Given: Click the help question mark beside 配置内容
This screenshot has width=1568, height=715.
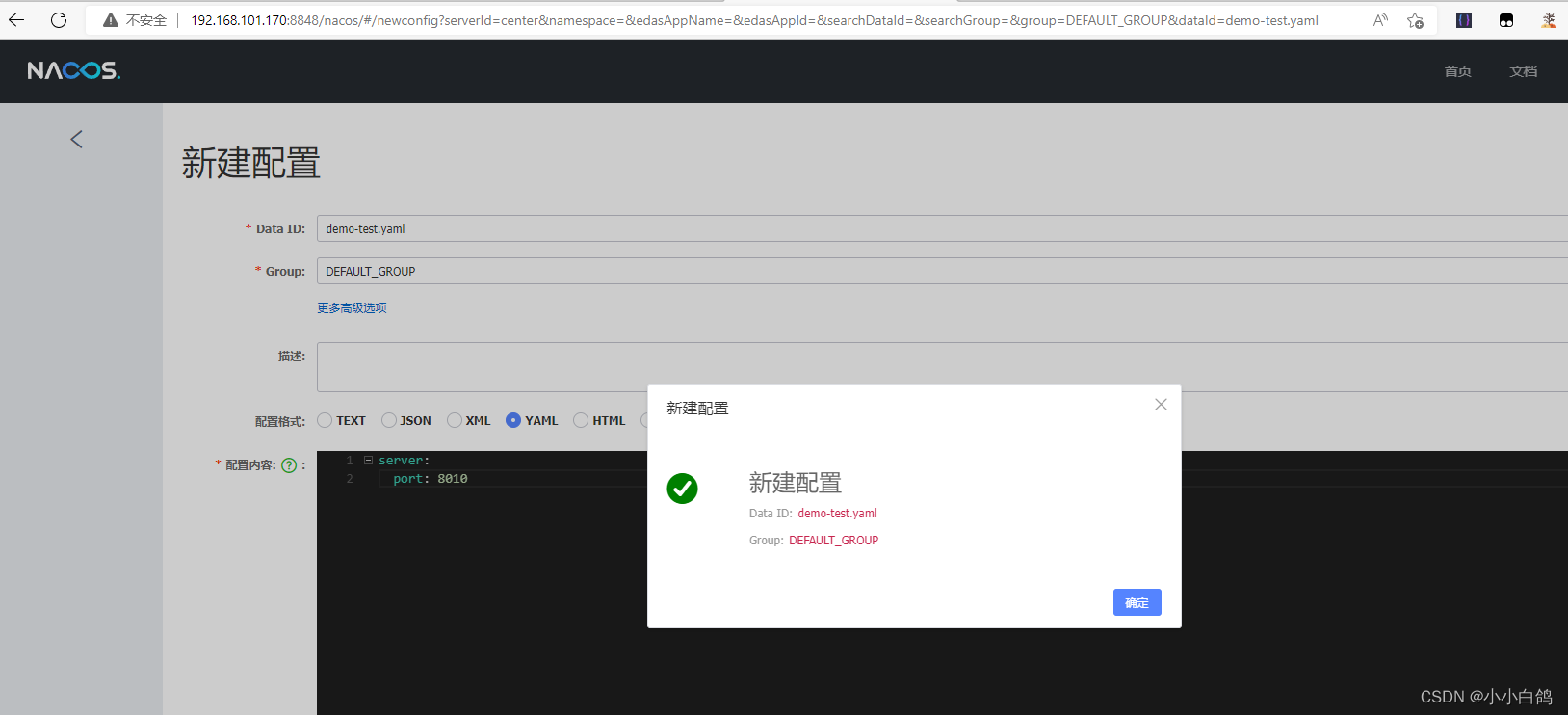Looking at the screenshot, I should [289, 465].
